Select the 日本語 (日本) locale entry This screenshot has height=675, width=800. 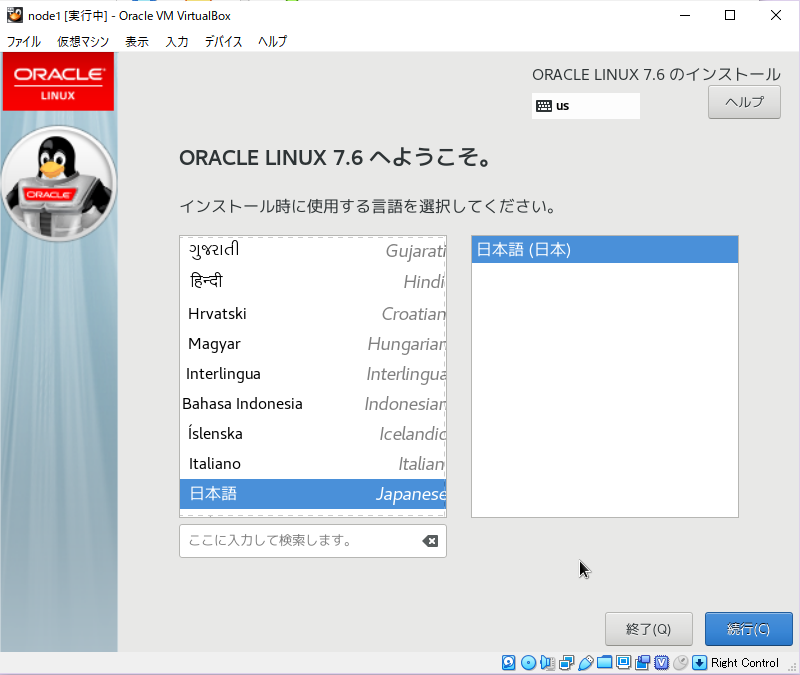tap(605, 249)
